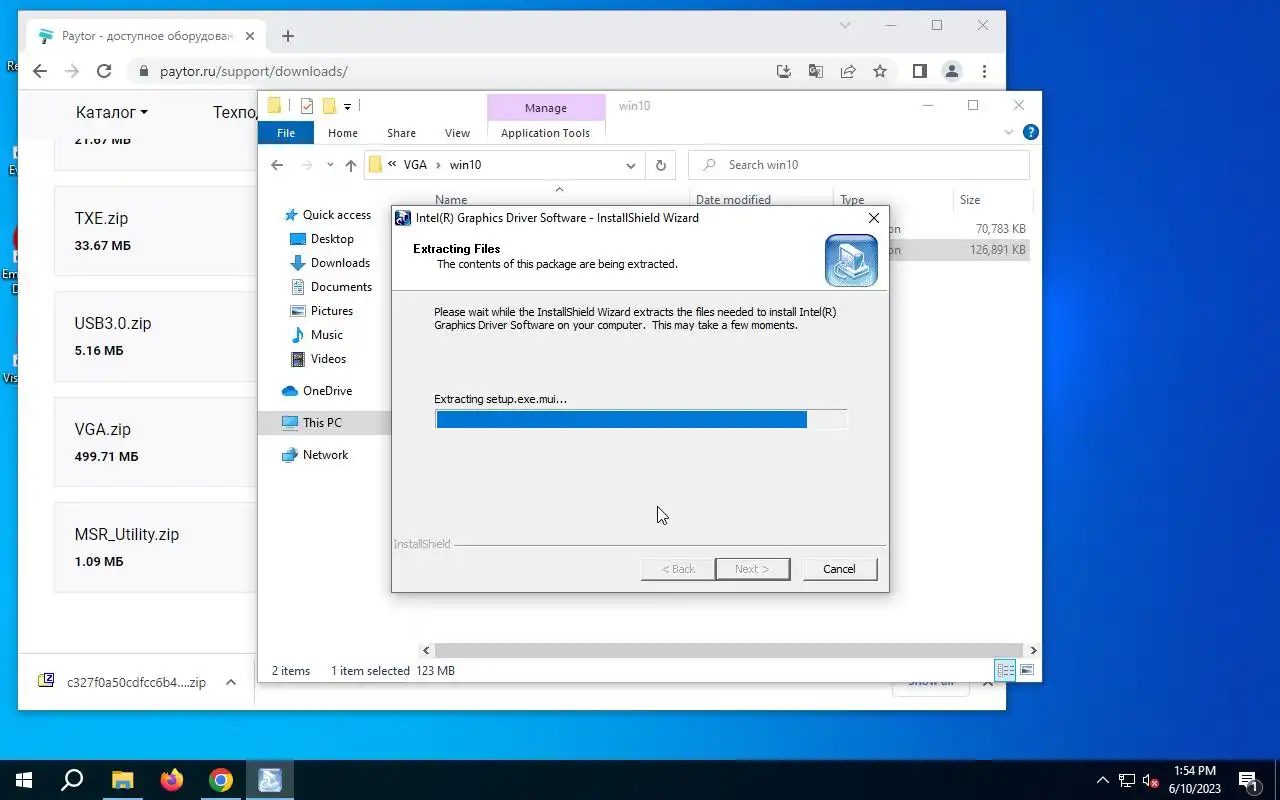Image resolution: width=1280 pixels, height=800 pixels.
Task: Show hidden system tray icons
Action: coord(1103,780)
